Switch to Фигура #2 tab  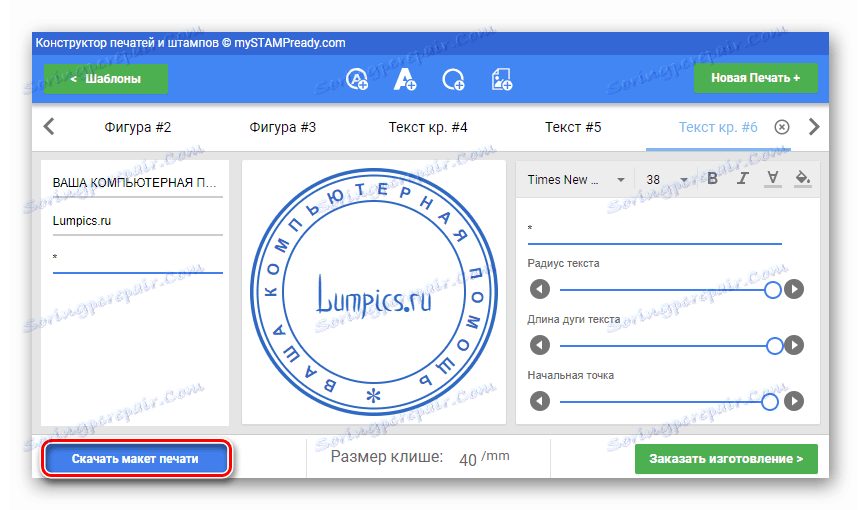coord(138,127)
